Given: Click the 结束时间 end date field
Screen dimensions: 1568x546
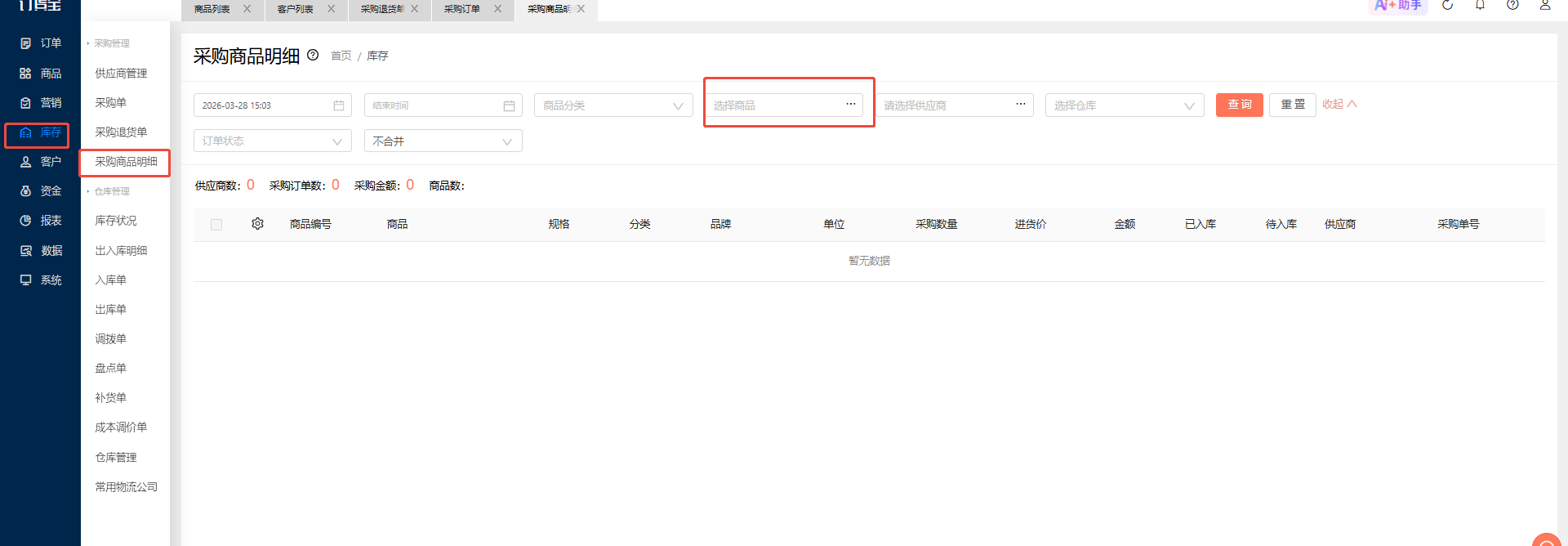Looking at the screenshot, I should pyautogui.click(x=443, y=105).
